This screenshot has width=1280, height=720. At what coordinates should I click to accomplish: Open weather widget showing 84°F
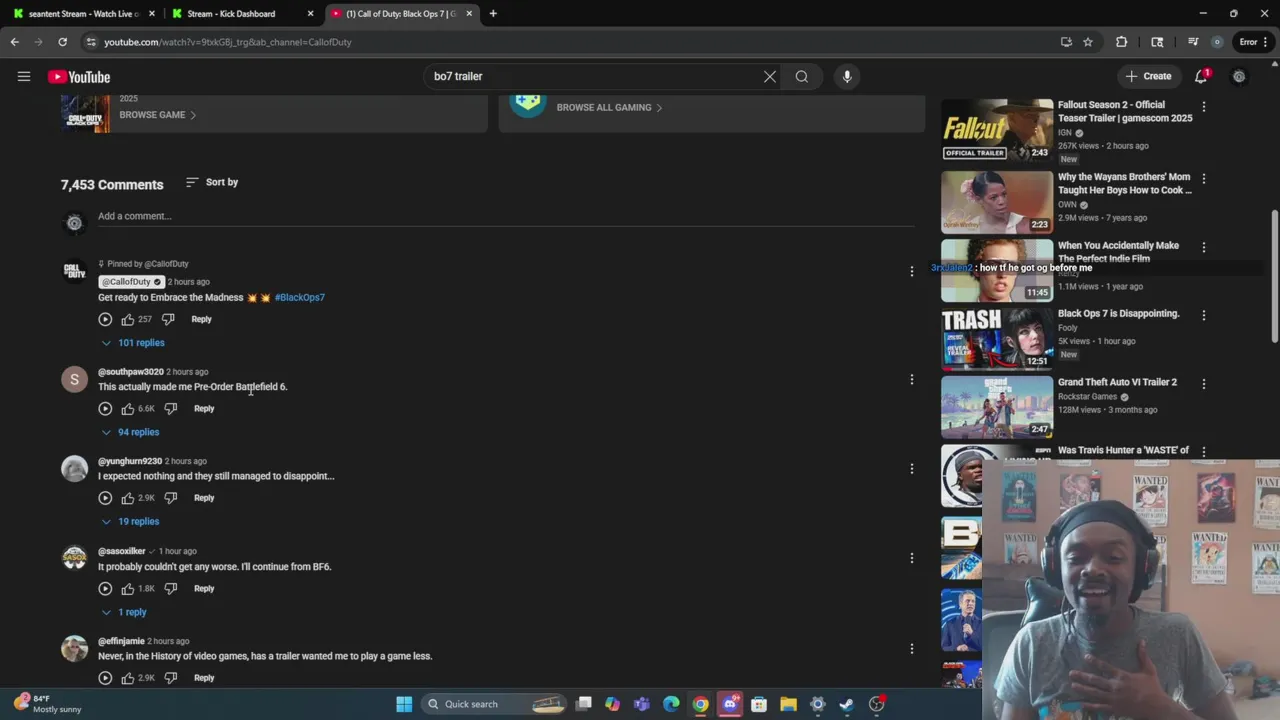click(x=45, y=704)
